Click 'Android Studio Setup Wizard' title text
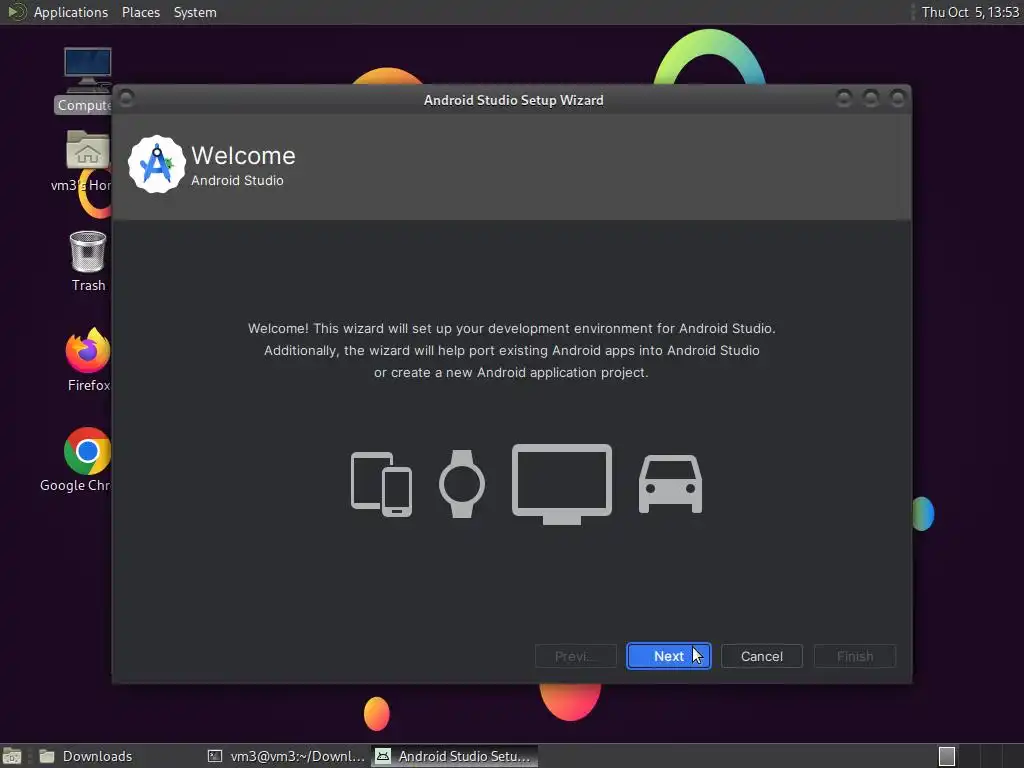This screenshot has width=1024, height=768. (x=513, y=100)
